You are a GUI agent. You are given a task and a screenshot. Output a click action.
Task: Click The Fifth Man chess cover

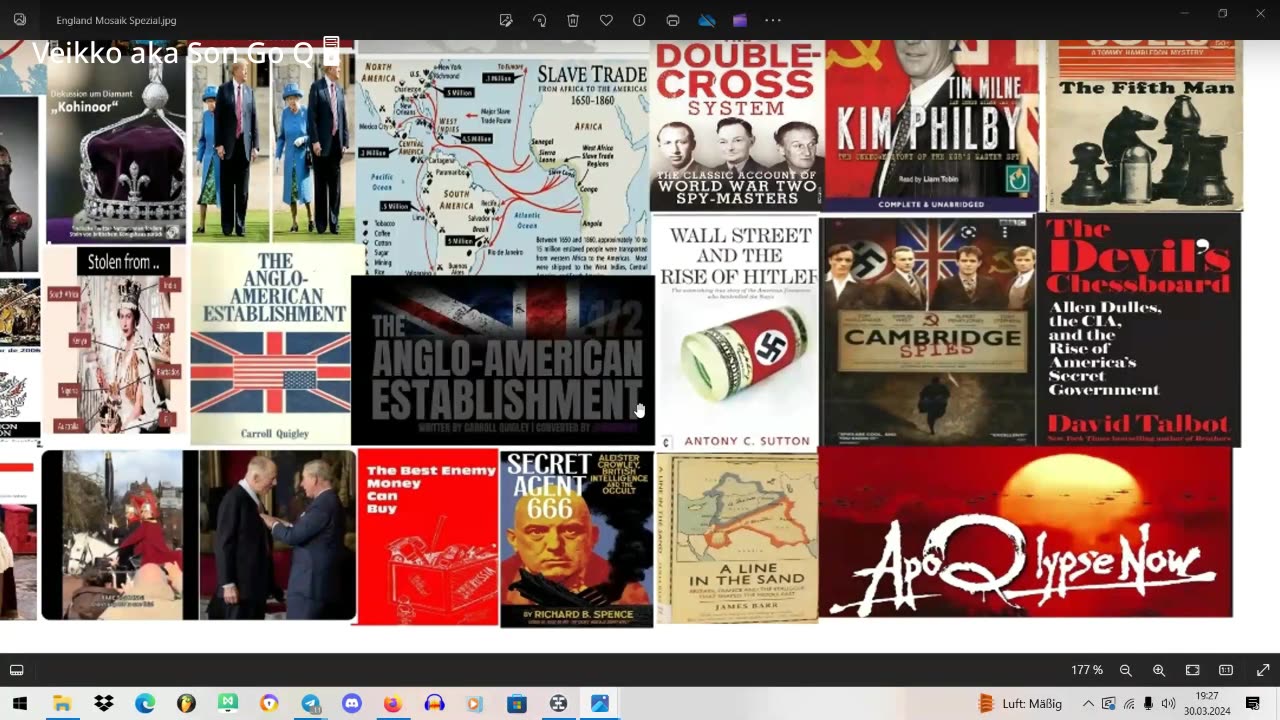[1144, 125]
